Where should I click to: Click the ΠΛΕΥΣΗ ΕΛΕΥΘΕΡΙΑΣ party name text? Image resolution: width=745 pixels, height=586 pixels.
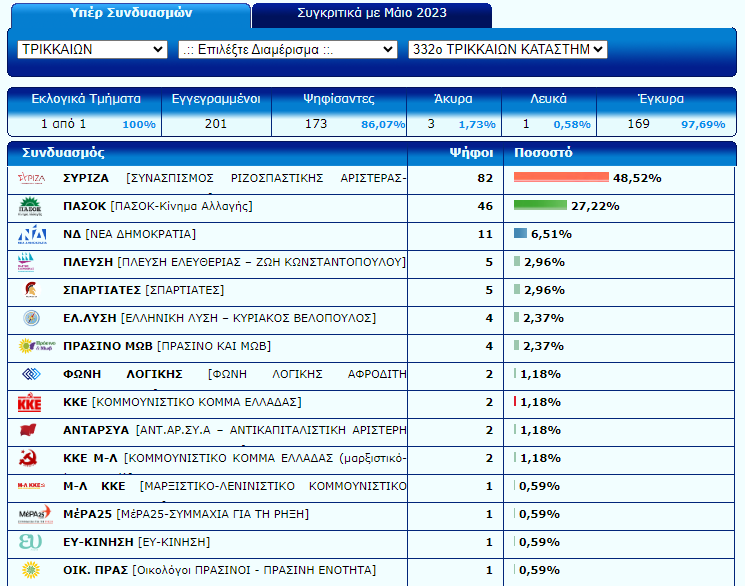click(235, 262)
